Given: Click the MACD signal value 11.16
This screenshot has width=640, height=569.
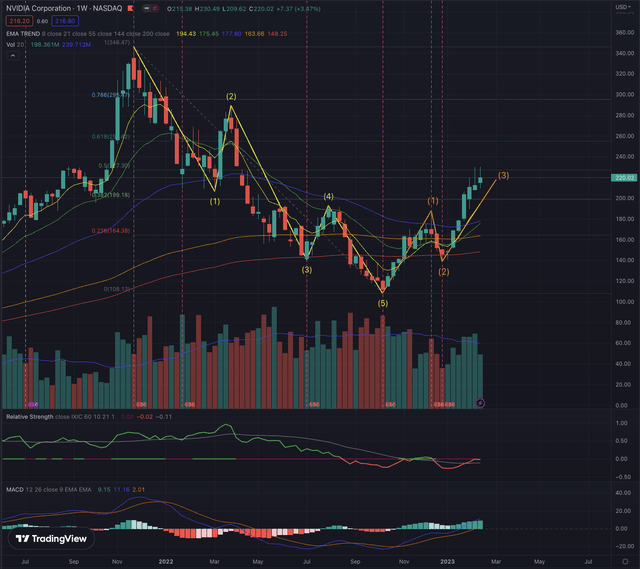Looking at the screenshot, I should [x=121, y=489].
